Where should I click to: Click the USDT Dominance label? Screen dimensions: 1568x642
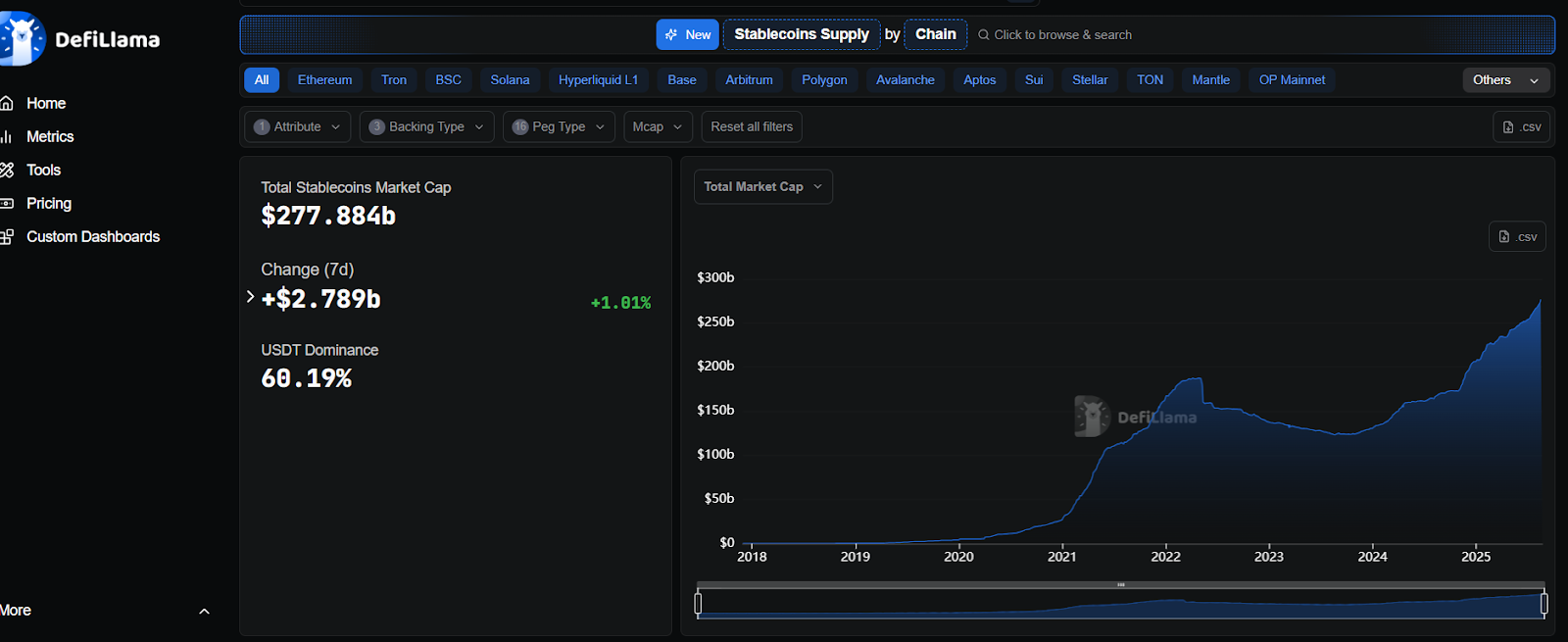pos(319,350)
